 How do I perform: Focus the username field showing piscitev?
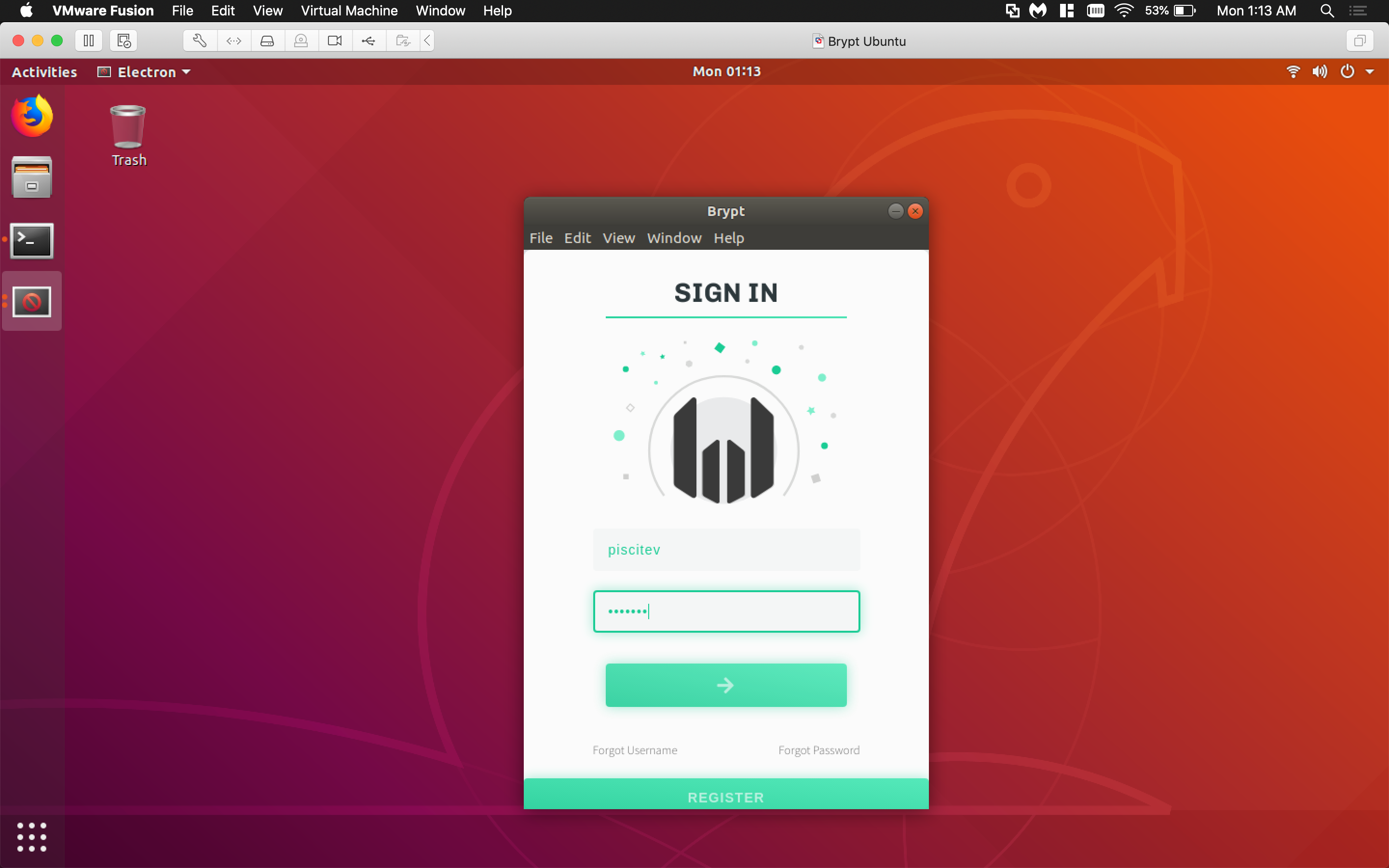pyautogui.click(x=726, y=550)
